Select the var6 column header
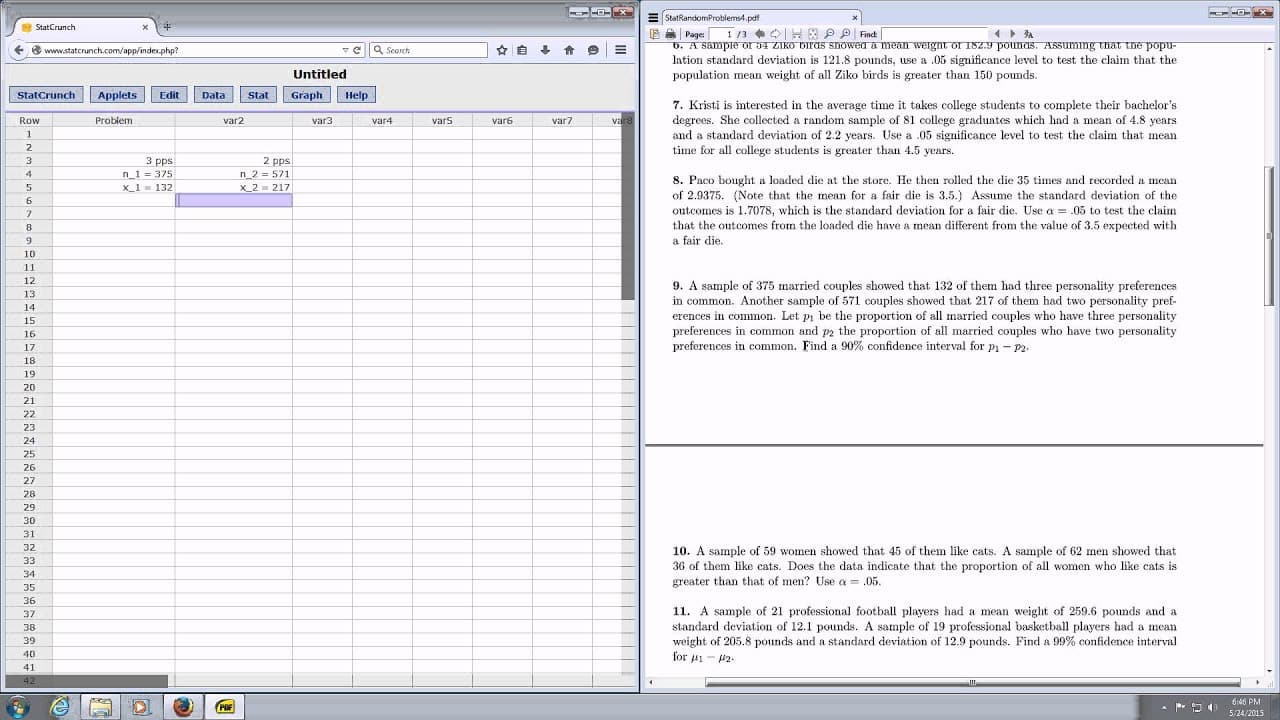This screenshot has width=1280, height=720. click(502, 120)
